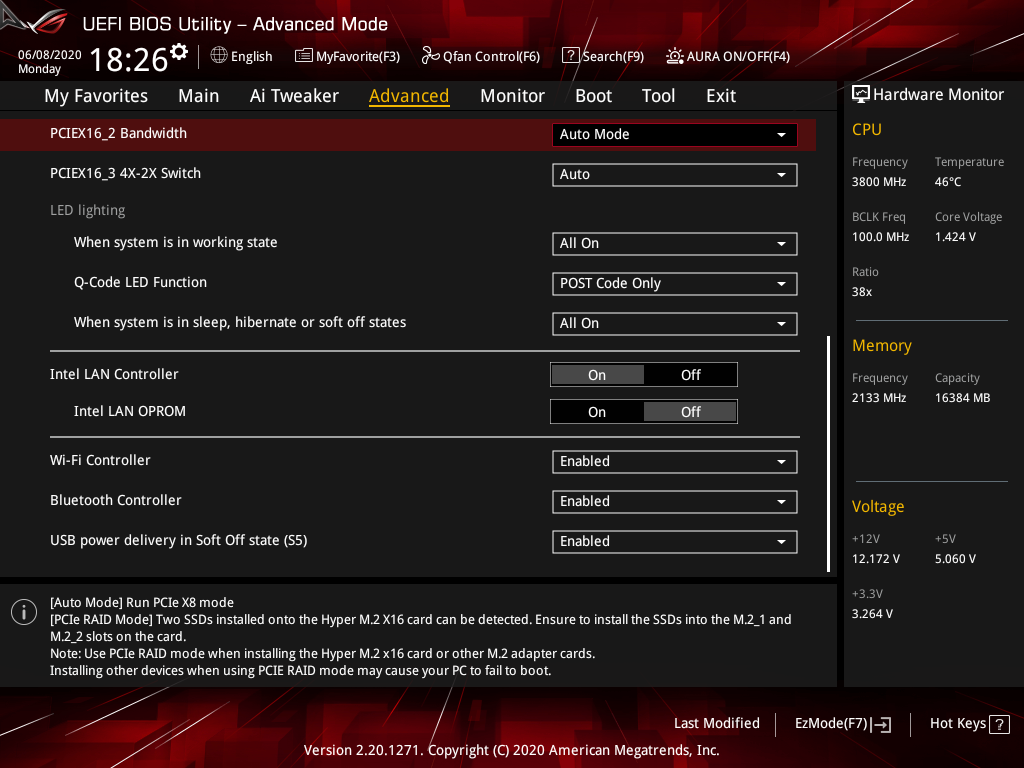Click English language button
Image resolution: width=1024 pixels, height=768 pixels.
coord(251,57)
